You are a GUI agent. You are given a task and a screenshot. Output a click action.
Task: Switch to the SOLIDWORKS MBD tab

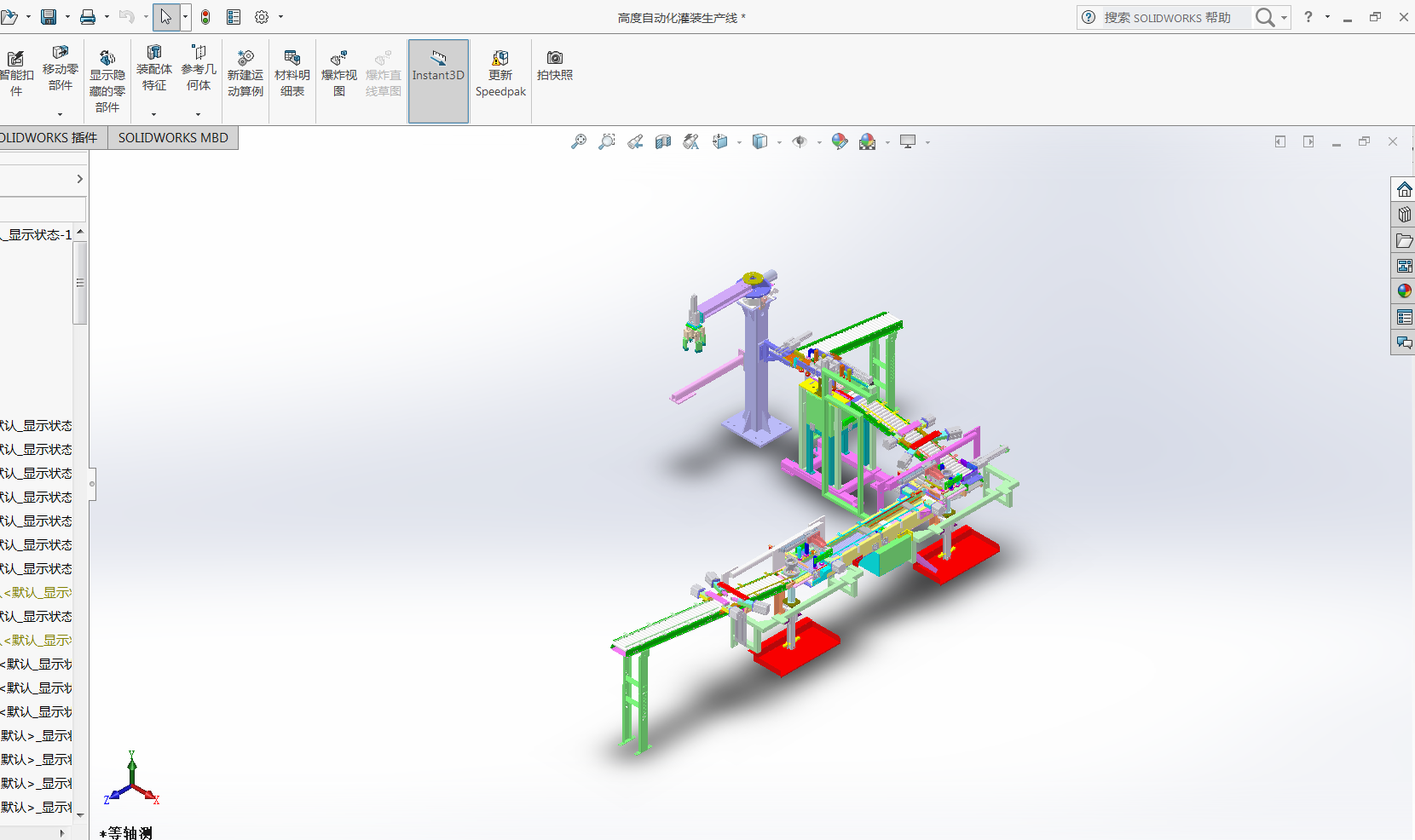[173, 138]
